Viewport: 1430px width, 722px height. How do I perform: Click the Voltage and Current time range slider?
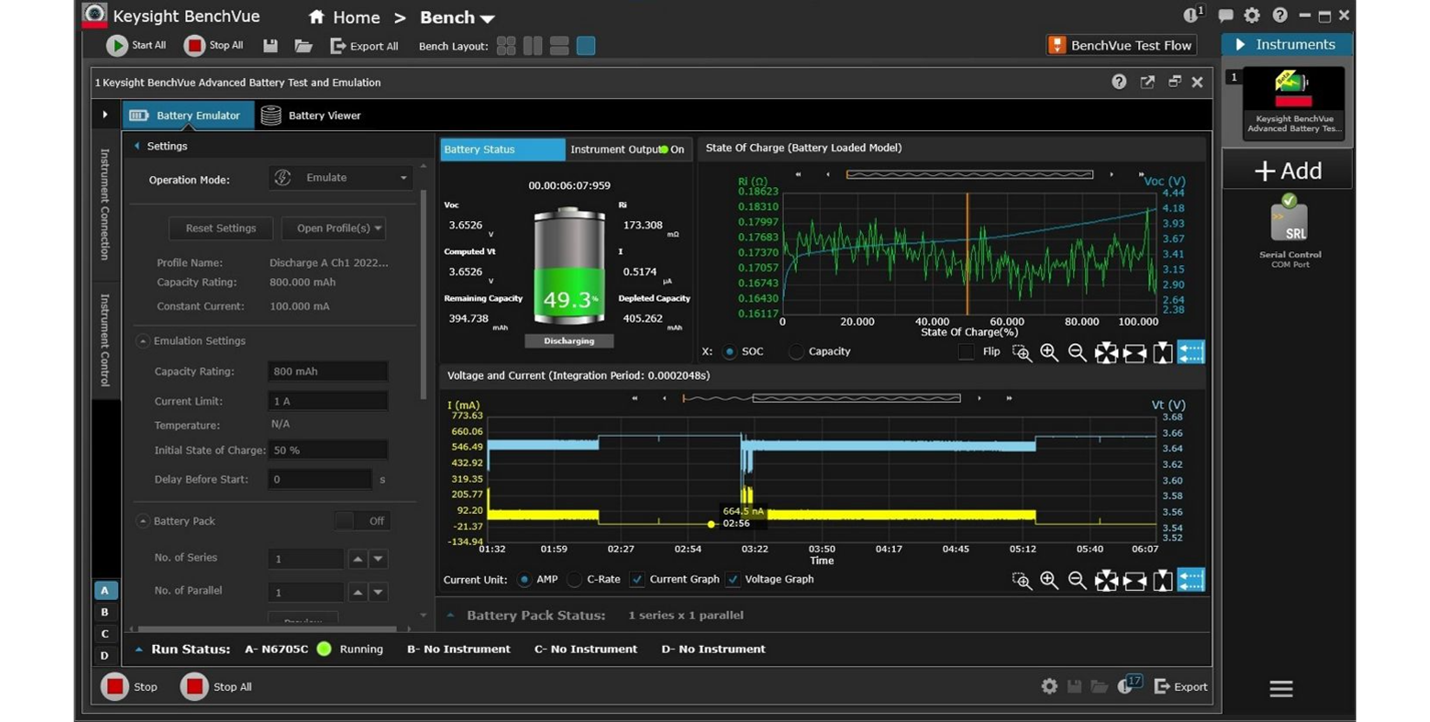855,398
